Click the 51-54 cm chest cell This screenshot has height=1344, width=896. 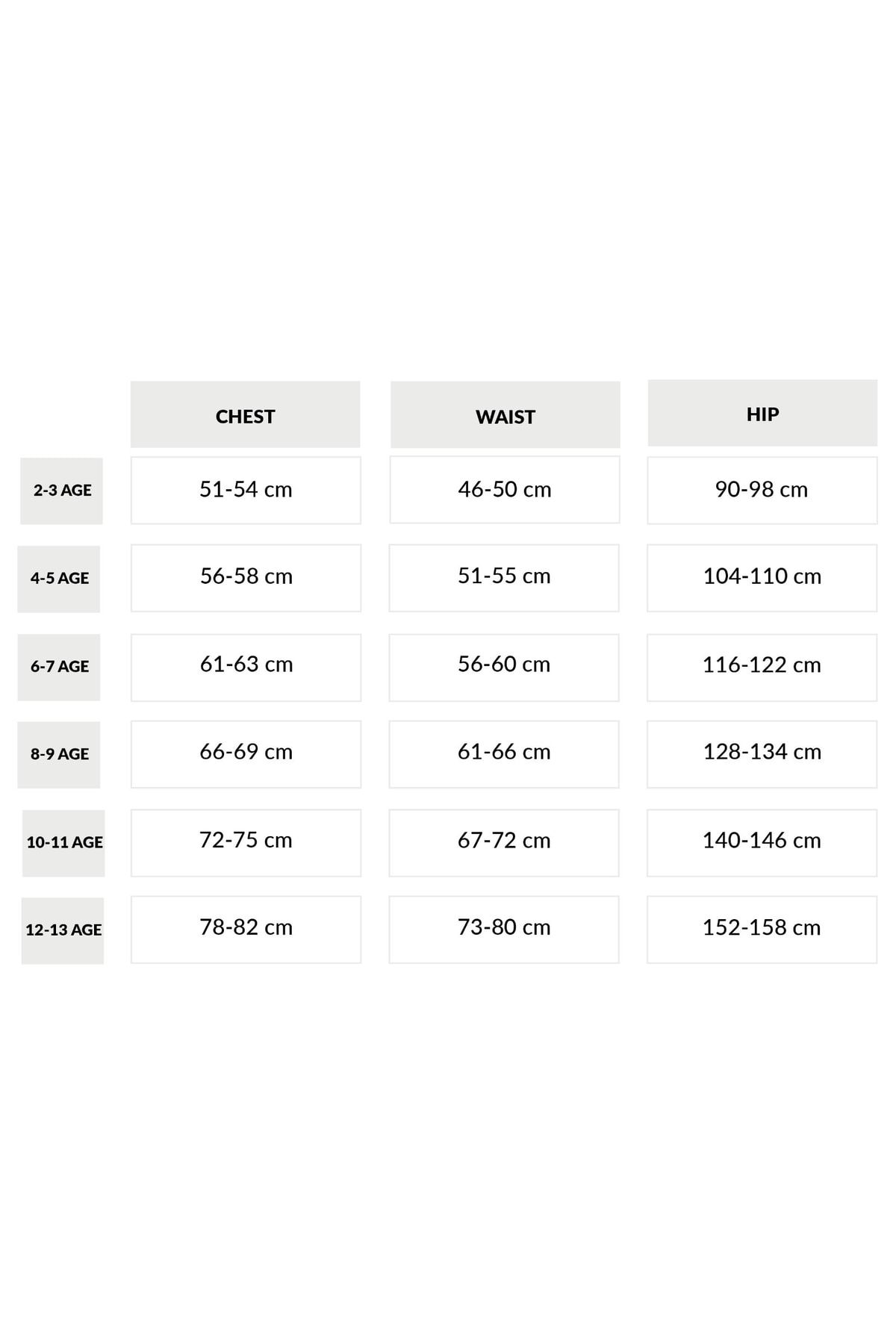click(246, 491)
